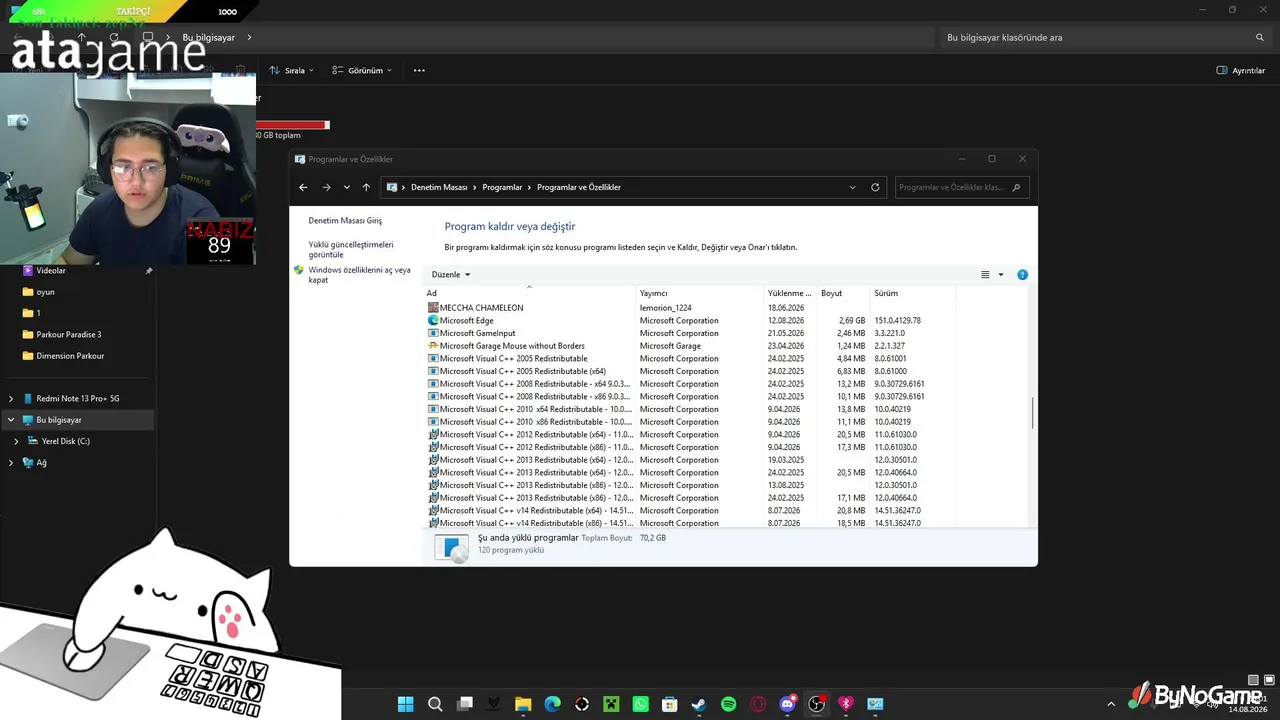This screenshot has height=720, width=1280.
Task: Open Windows özelliklerini aç veya kapat link
Action: click(359, 275)
